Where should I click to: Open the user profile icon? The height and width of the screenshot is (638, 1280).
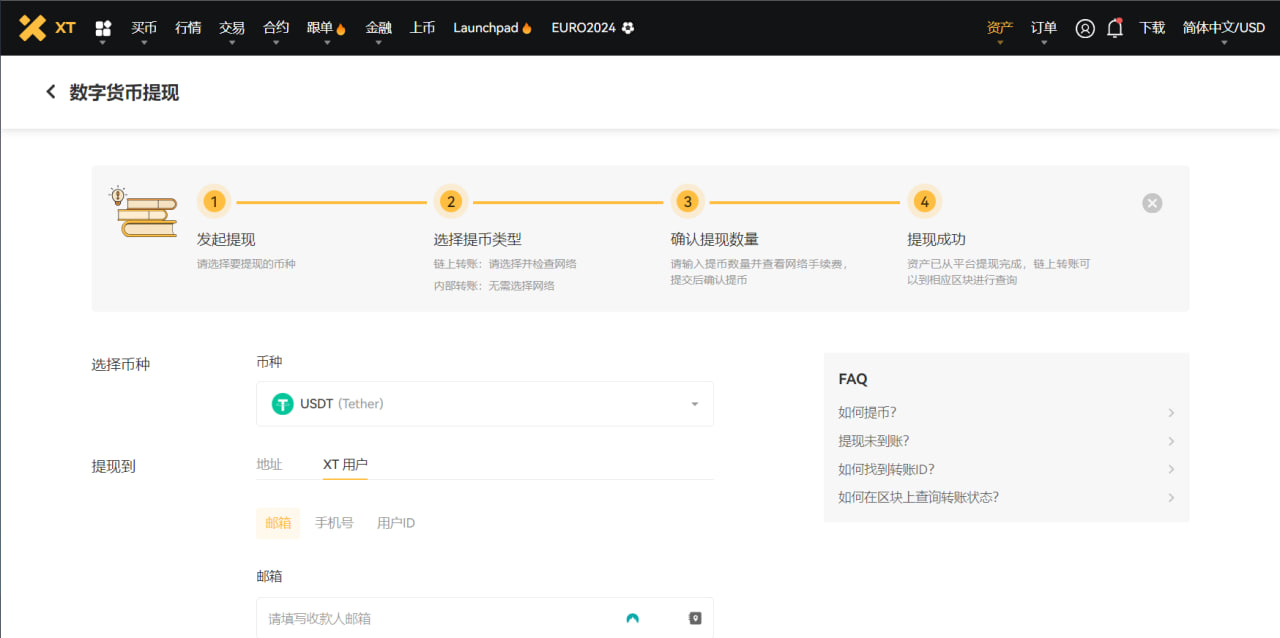[x=1085, y=28]
